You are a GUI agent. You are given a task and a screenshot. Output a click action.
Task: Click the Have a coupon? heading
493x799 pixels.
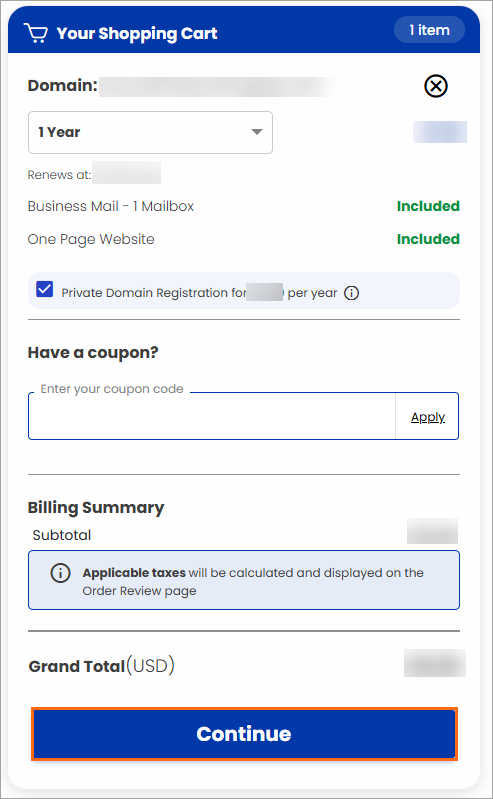pyautogui.click(x=93, y=353)
